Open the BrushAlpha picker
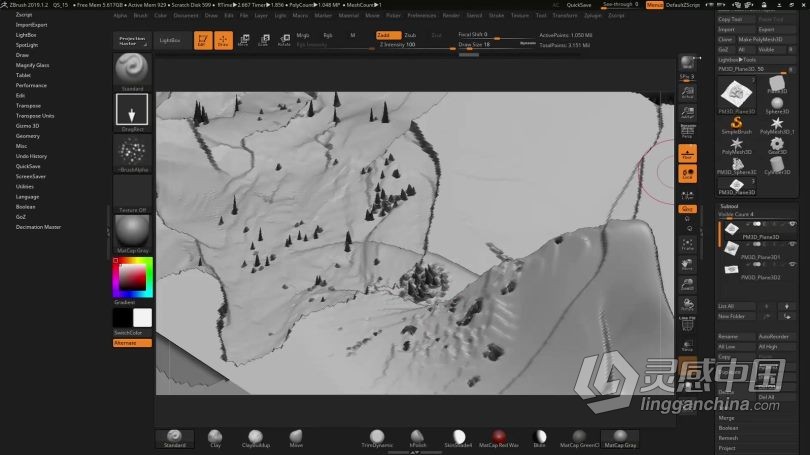The image size is (810, 455). 132,153
